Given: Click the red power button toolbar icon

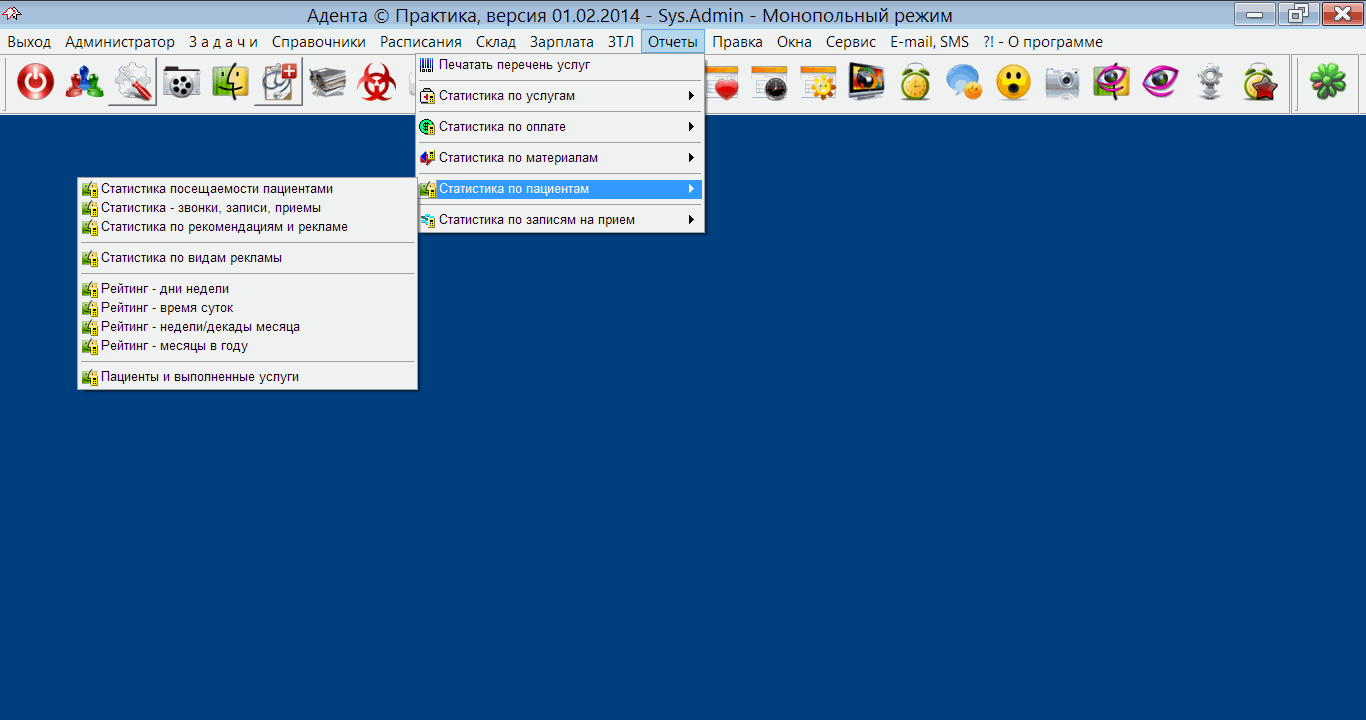Looking at the screenshot, I should coord(35,83).
